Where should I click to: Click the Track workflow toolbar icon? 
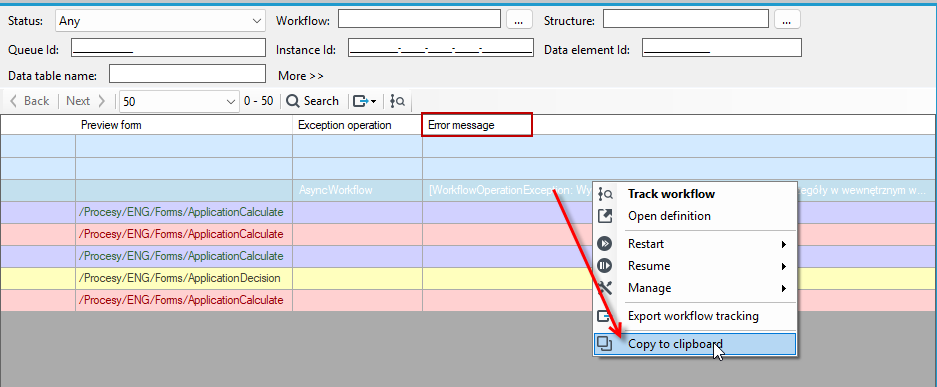pyautogui.click(x=397, y=101)
